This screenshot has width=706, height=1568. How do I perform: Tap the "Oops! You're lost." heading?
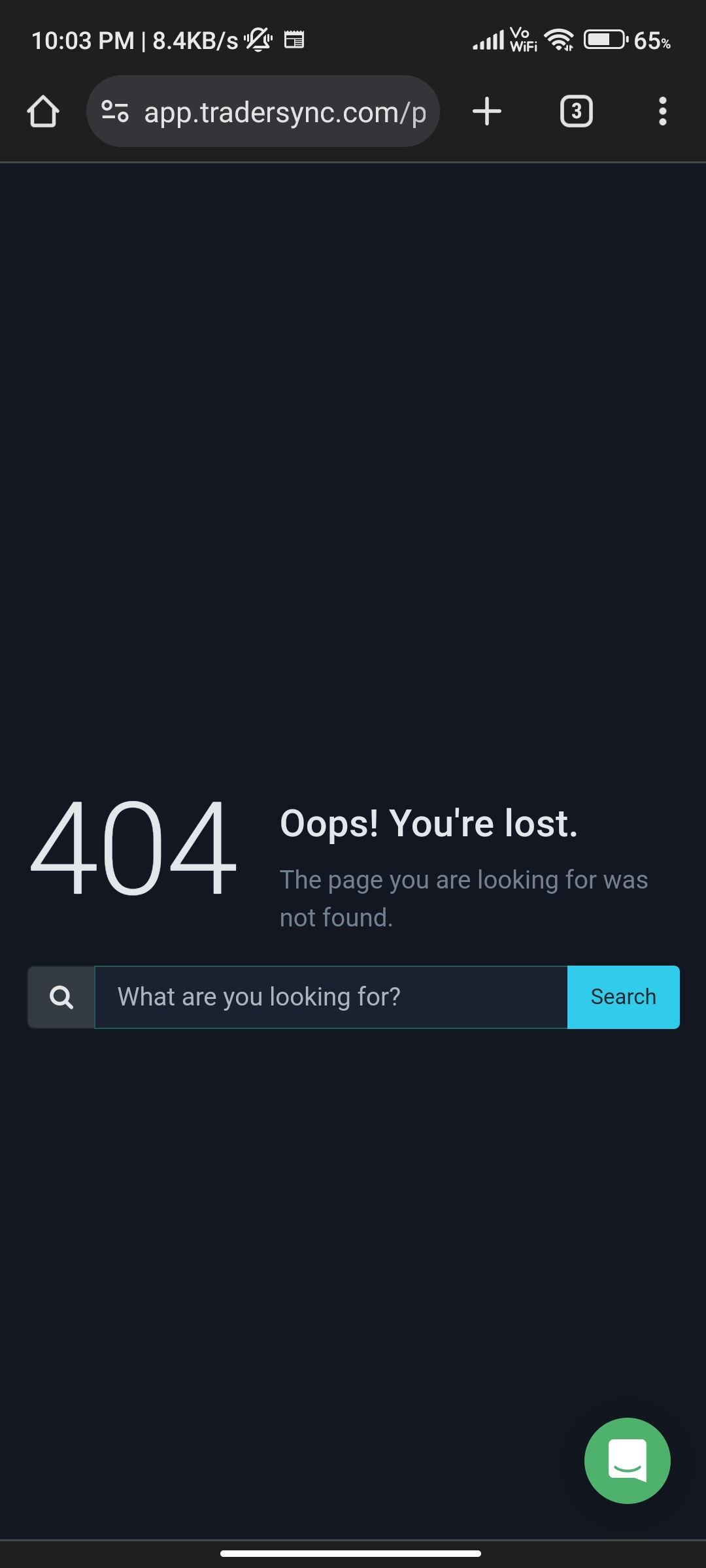tap(429, 823)
